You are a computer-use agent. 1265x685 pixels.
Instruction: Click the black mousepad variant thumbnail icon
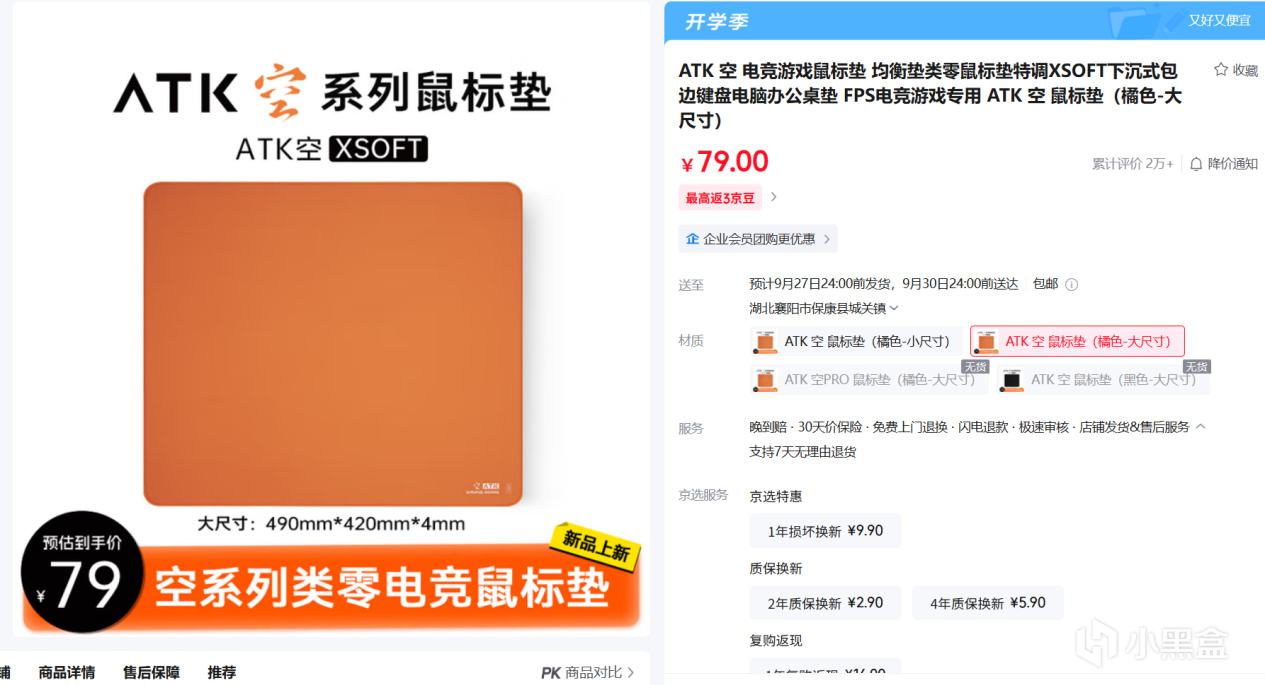point(1012,380)
